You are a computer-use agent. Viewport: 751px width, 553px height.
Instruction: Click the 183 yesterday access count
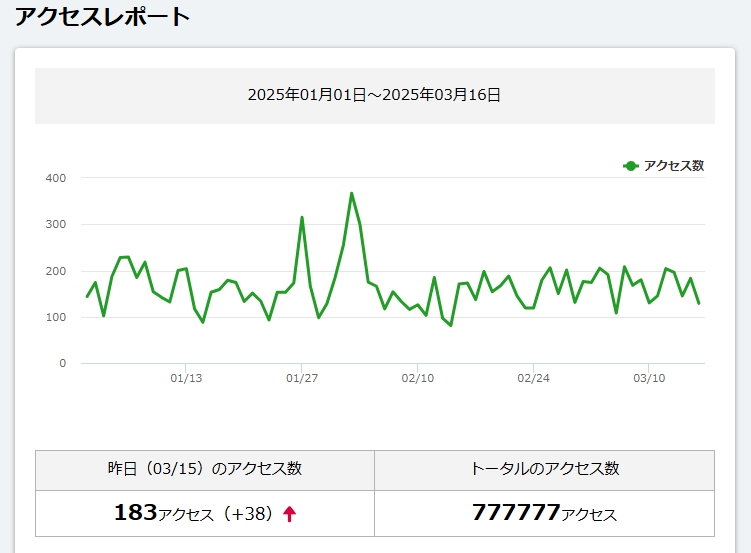coord(136,513)
